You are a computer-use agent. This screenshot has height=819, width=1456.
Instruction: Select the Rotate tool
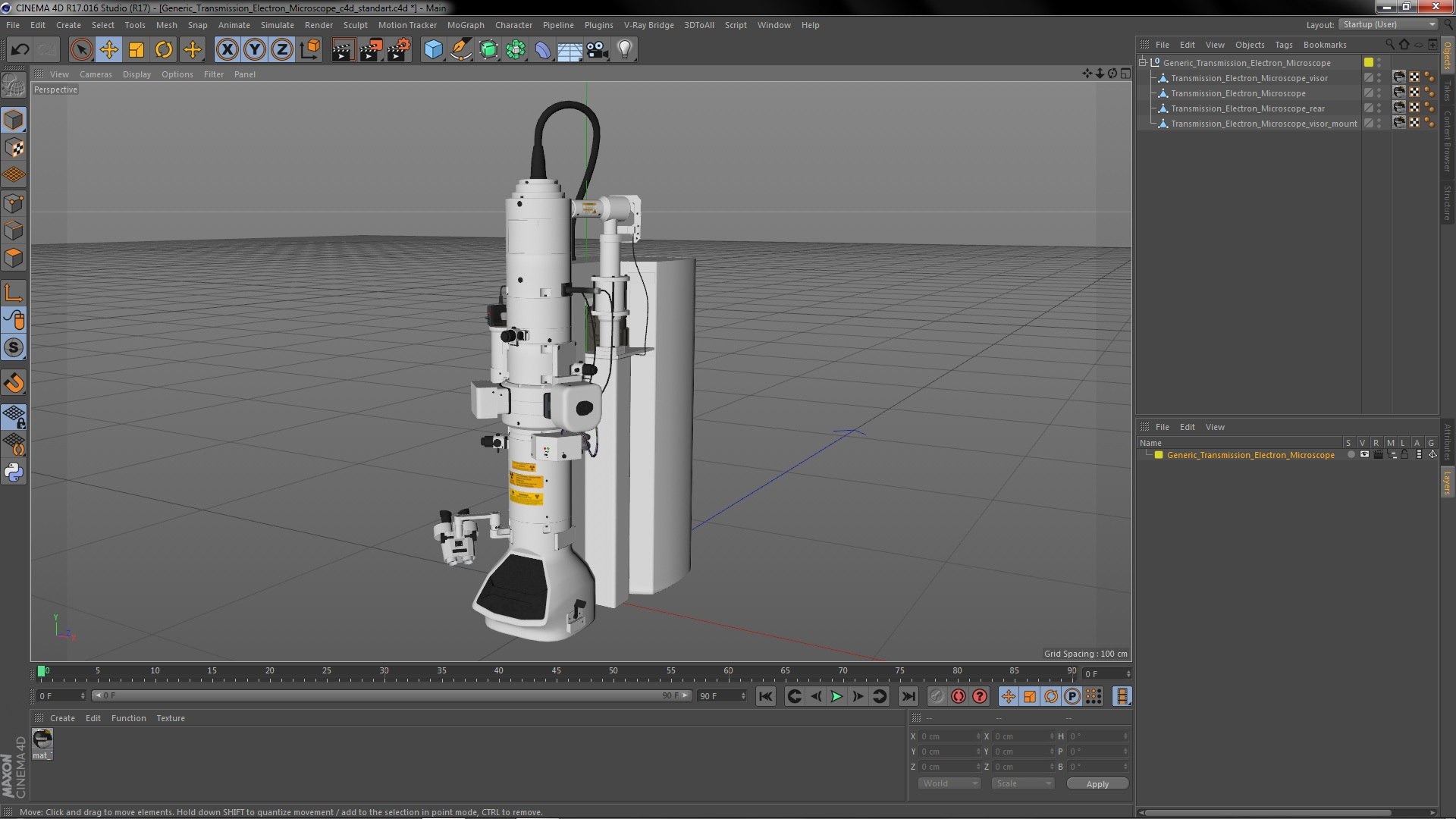(164, 50)
